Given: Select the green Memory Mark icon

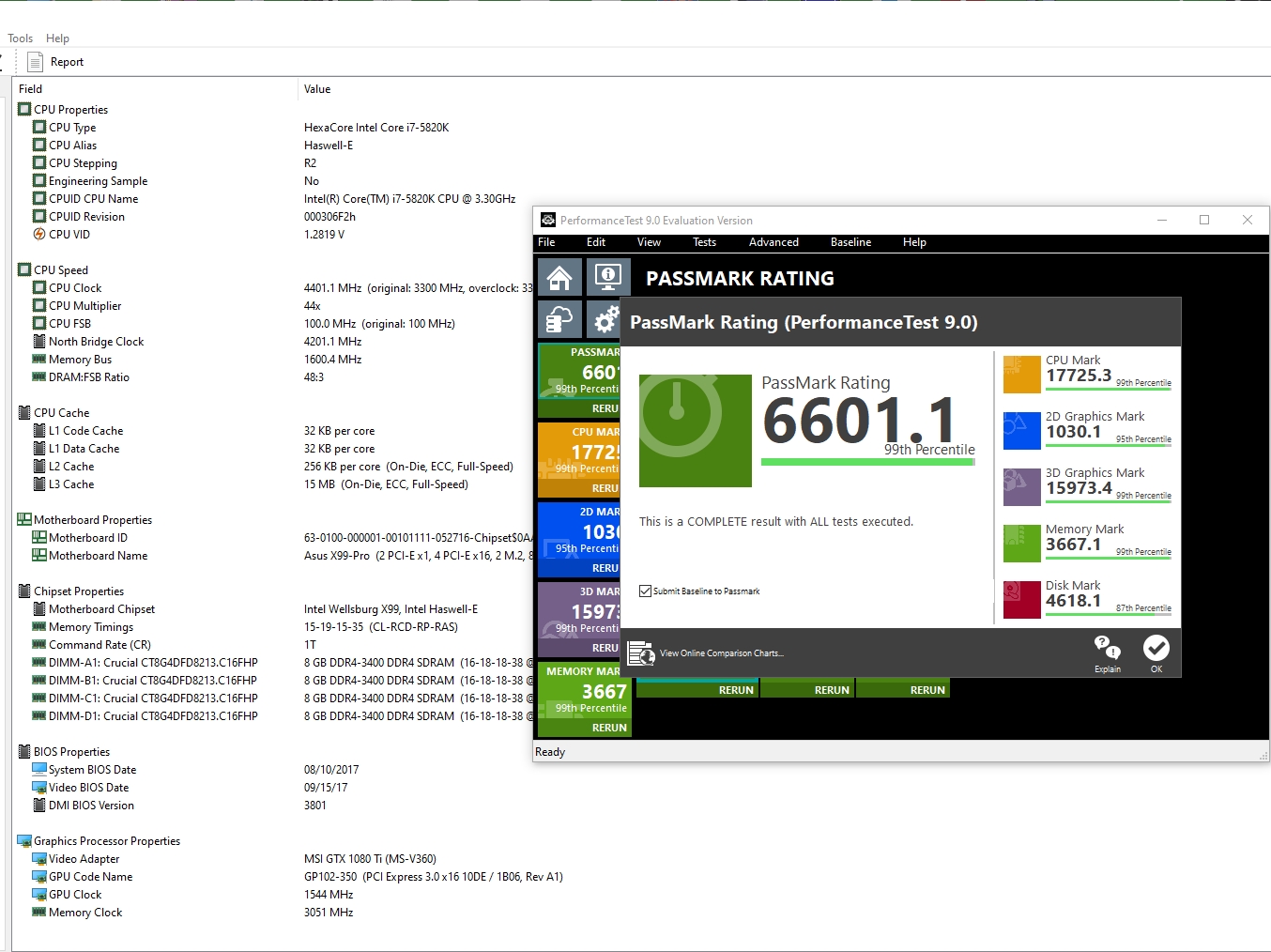Looking at the screenshot, I should [x=1022, y=544].
